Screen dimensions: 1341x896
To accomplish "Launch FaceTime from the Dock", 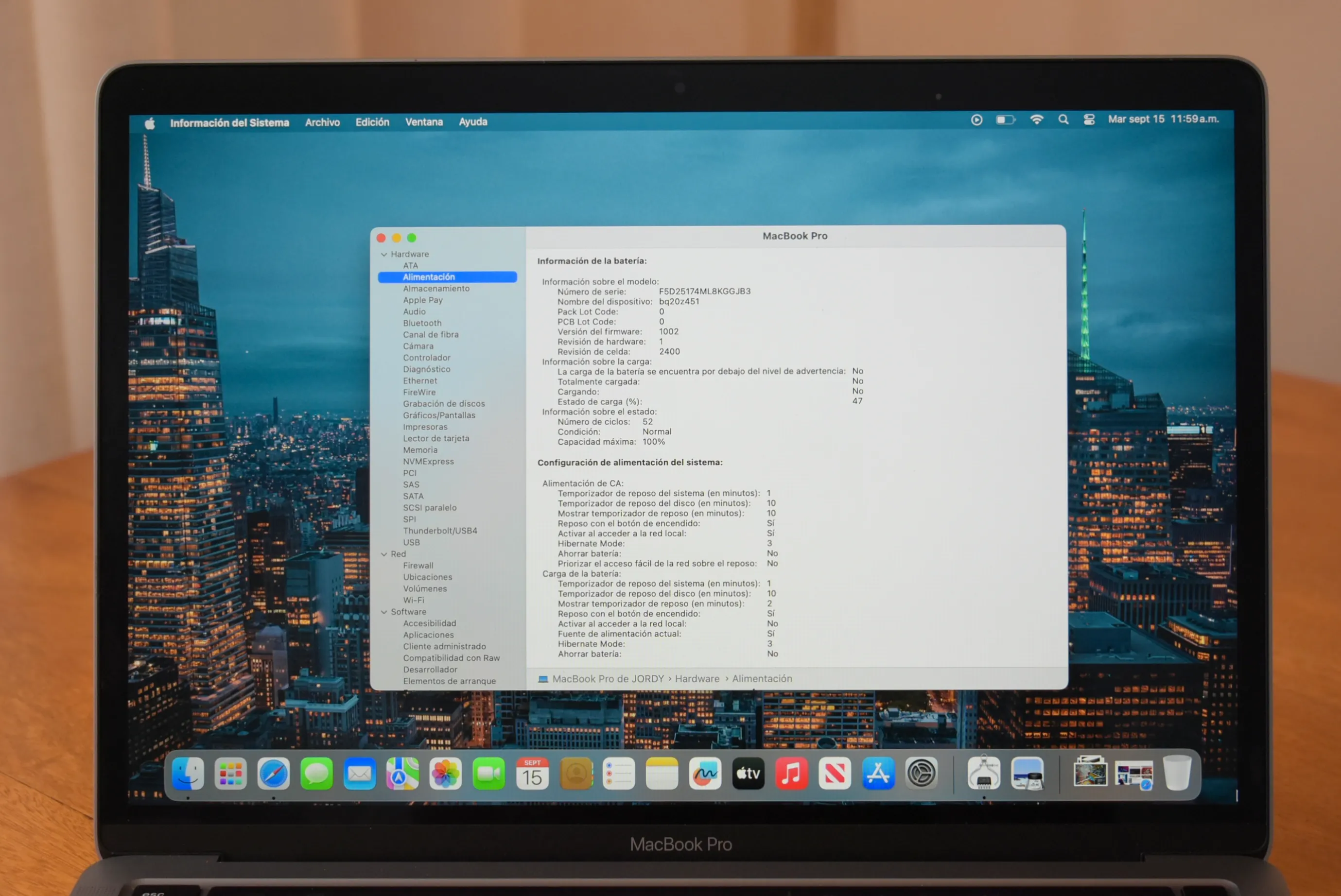I will [489, 774].
